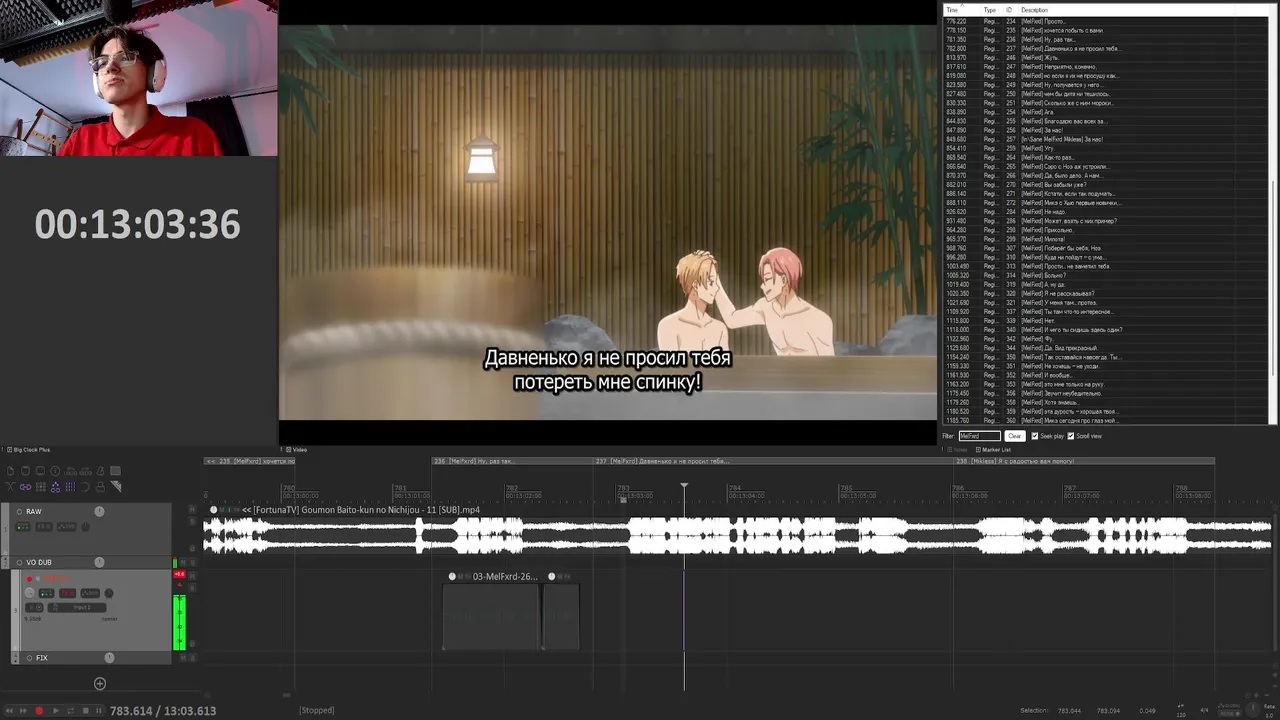Adjust the VO DUB volume knob
The image size is (1280, 720).
tap(99, 562)
